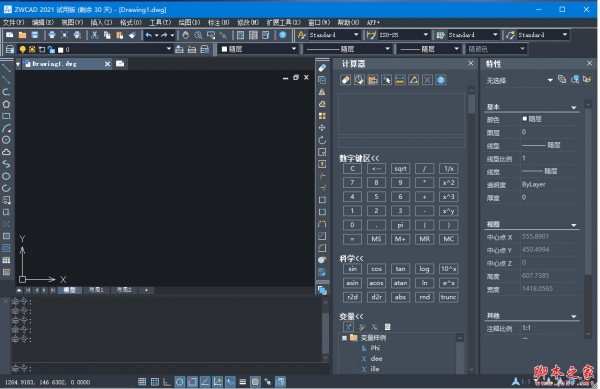Open the Layer Properties Manager icon
The height and width of the screenshot is (389, 600).
coord(10,49)
